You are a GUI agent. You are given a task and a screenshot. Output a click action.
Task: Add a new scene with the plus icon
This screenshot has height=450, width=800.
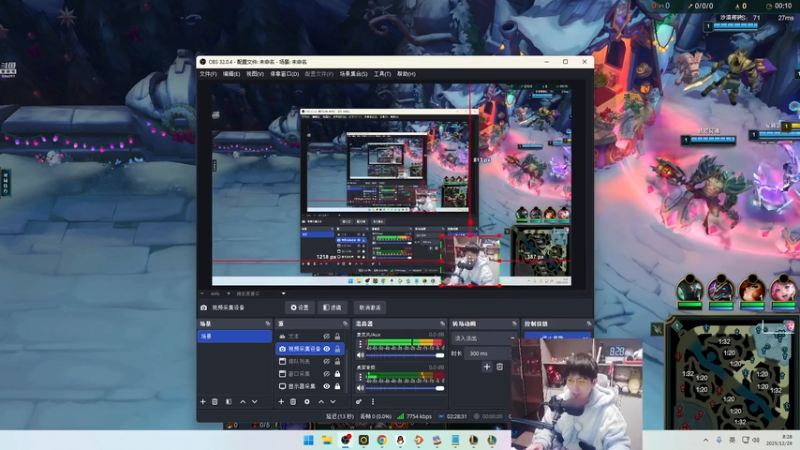203,402
